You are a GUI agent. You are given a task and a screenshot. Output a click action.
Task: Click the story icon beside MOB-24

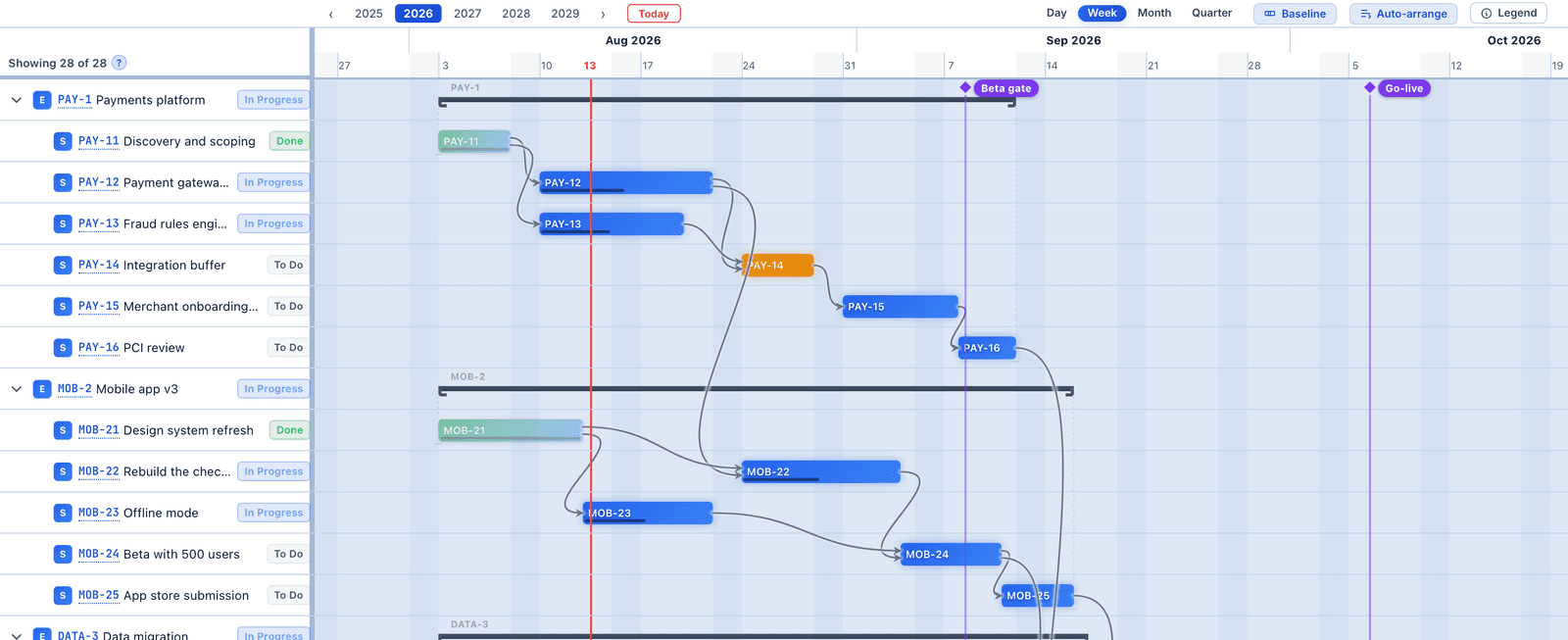63,554
